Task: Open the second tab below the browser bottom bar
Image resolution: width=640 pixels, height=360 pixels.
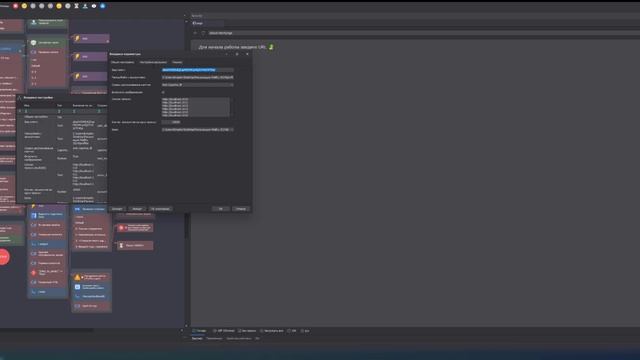Action: pos(214,339)
